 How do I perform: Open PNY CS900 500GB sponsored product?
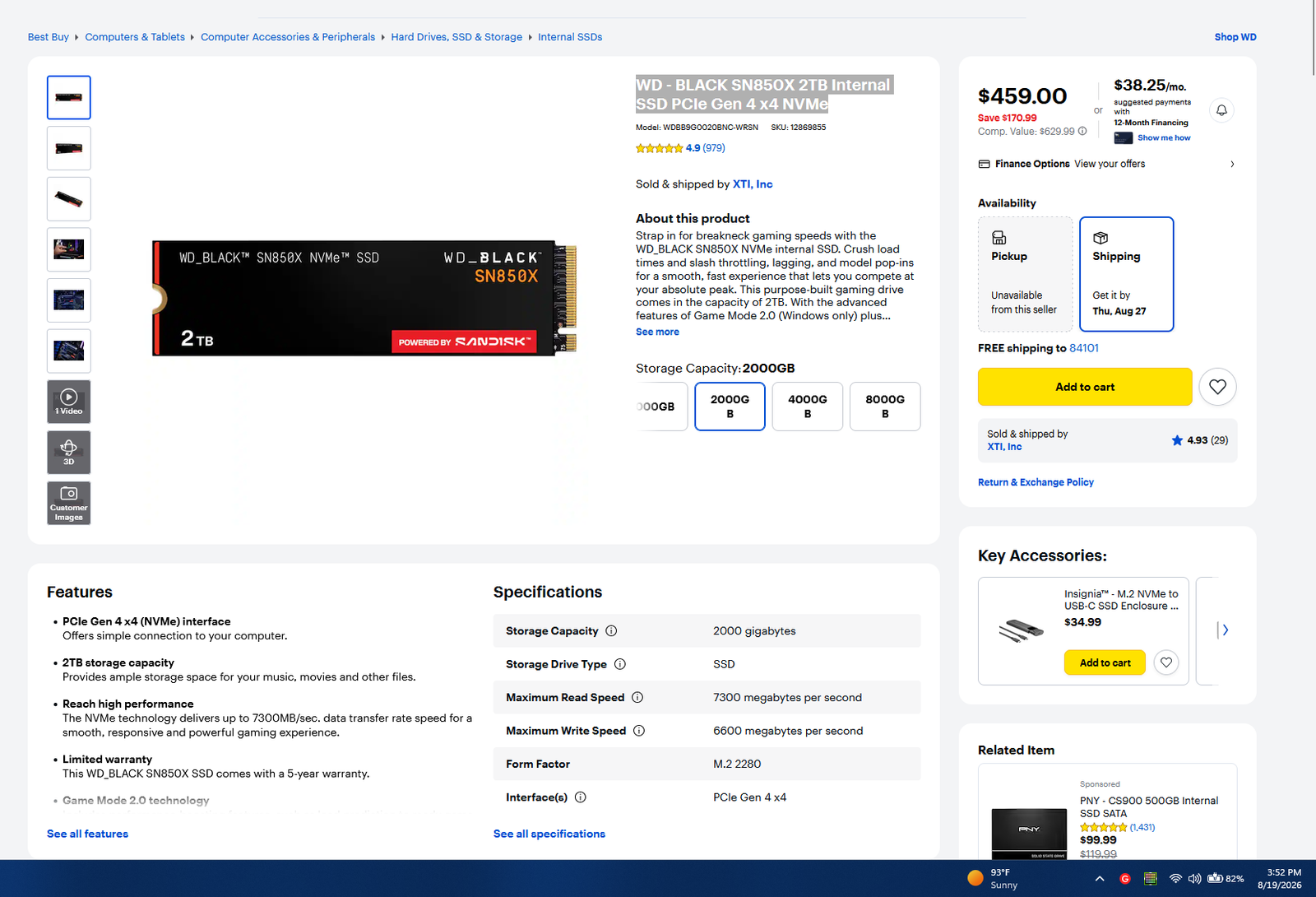[1149, 806]
